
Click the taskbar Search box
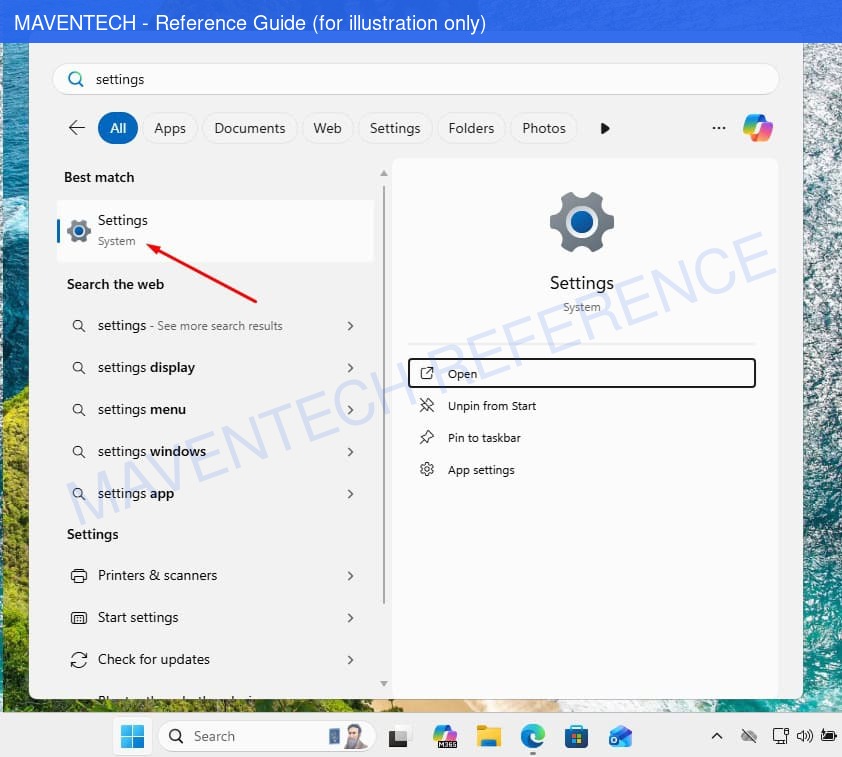(x=266, y=736)
